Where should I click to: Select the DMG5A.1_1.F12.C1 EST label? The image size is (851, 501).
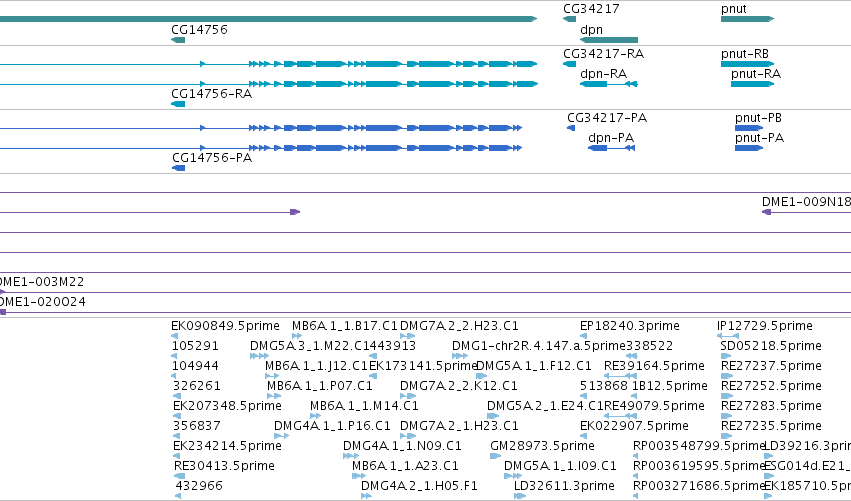point(534,366)
